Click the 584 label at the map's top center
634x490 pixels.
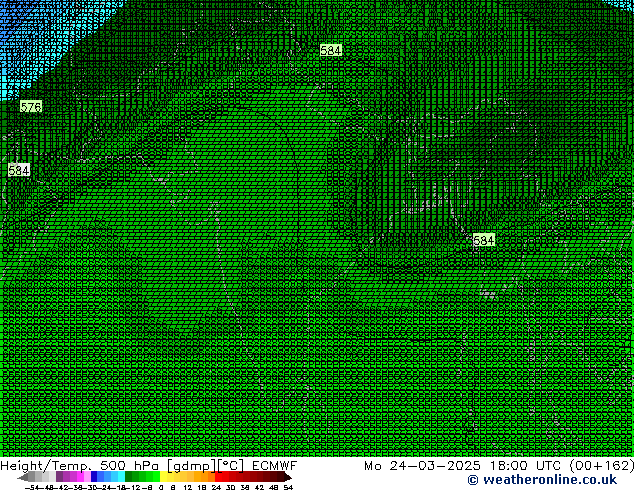pyautogui.click(x=331, y=50)
